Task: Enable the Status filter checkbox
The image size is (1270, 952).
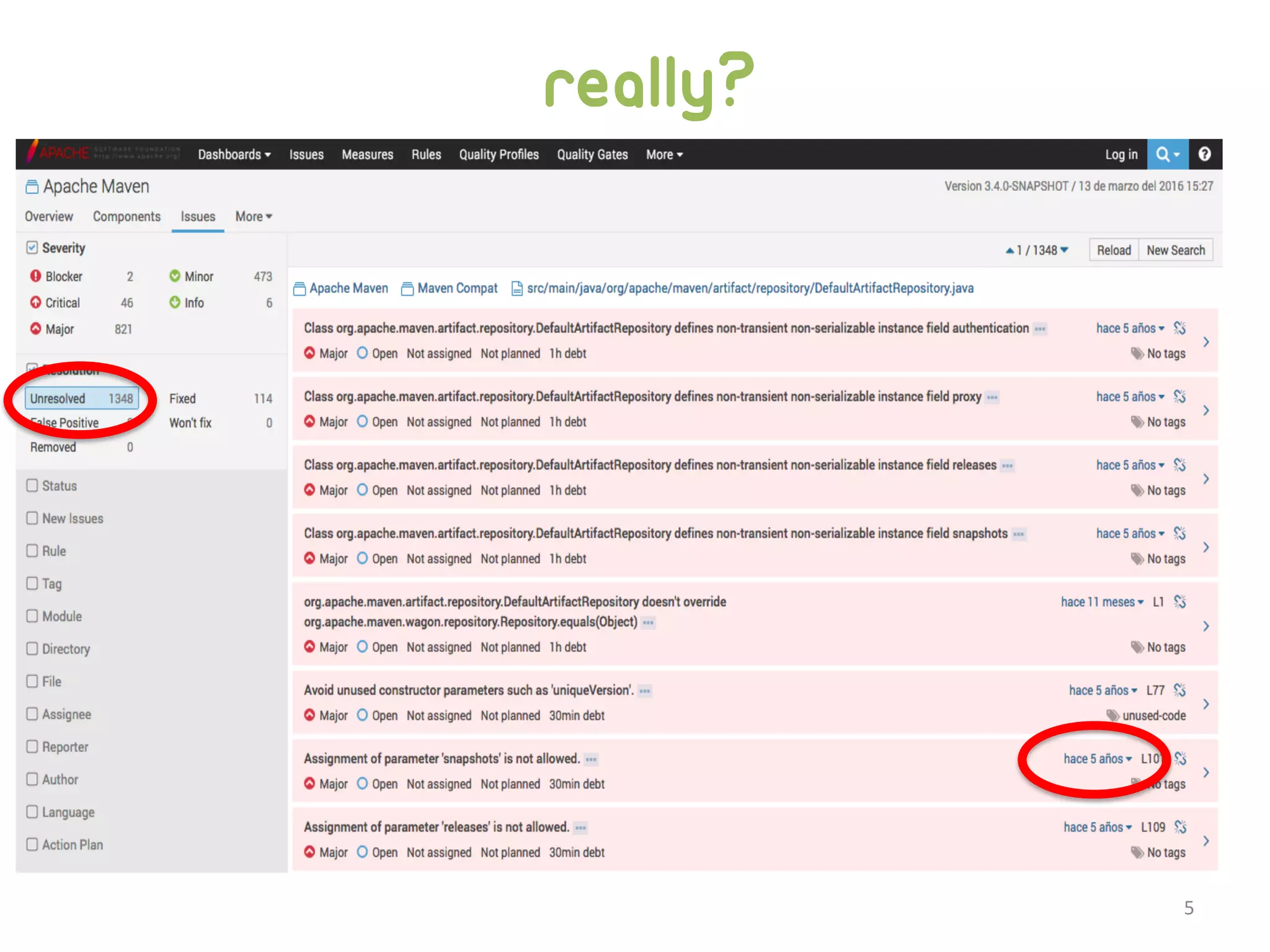Action: [32, 486]
